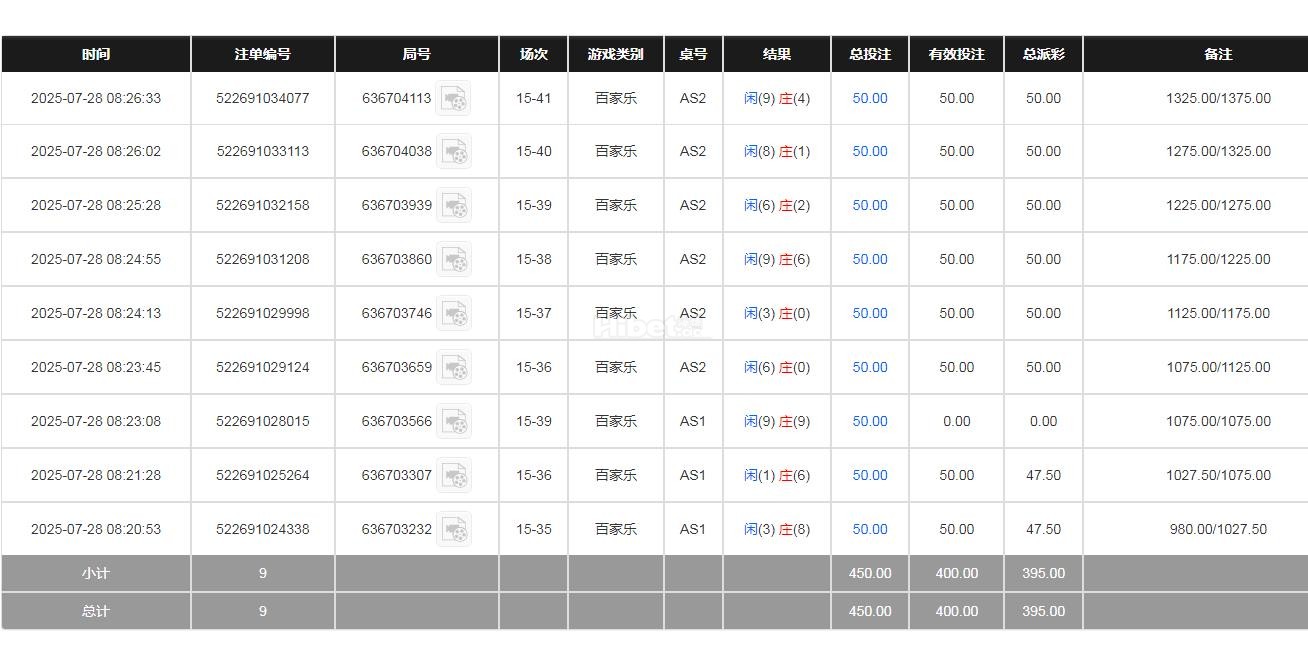This screenshot has width=1308, height=652.
Task: Open 50.00 bet link for order 522691024338
Action: tap(870, 530)
